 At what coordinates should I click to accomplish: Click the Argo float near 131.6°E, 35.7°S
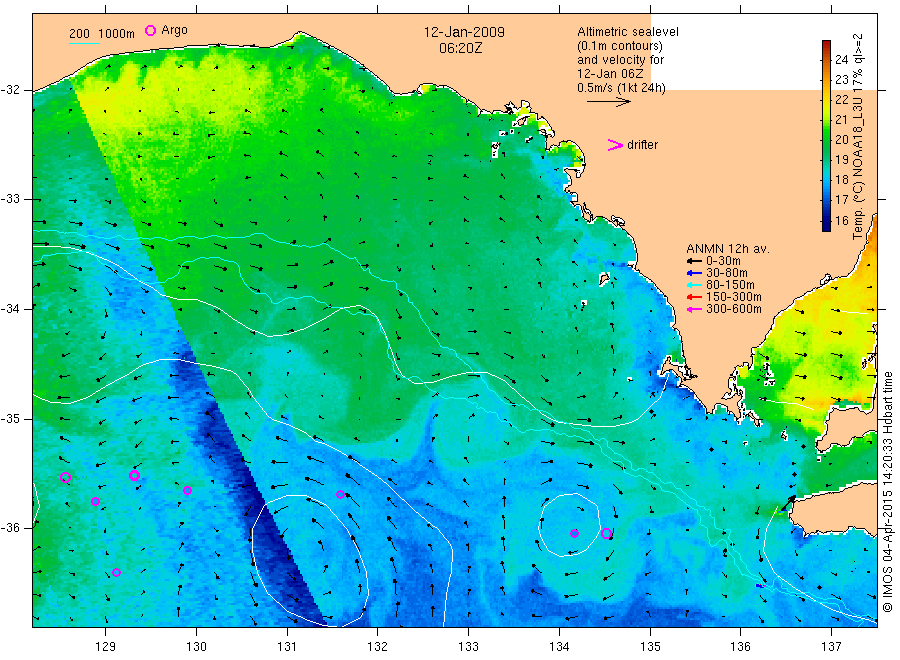(x=340, y=494)
